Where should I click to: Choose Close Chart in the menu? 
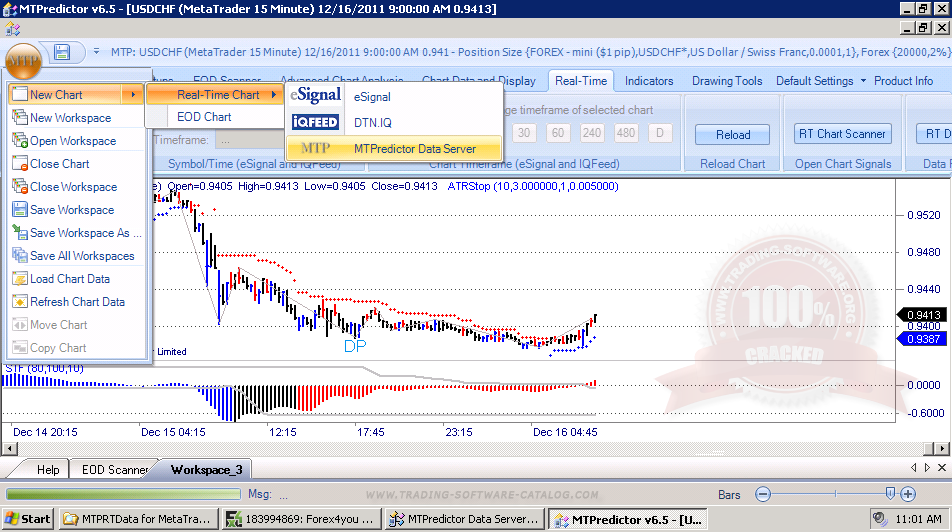coord(59,164)
